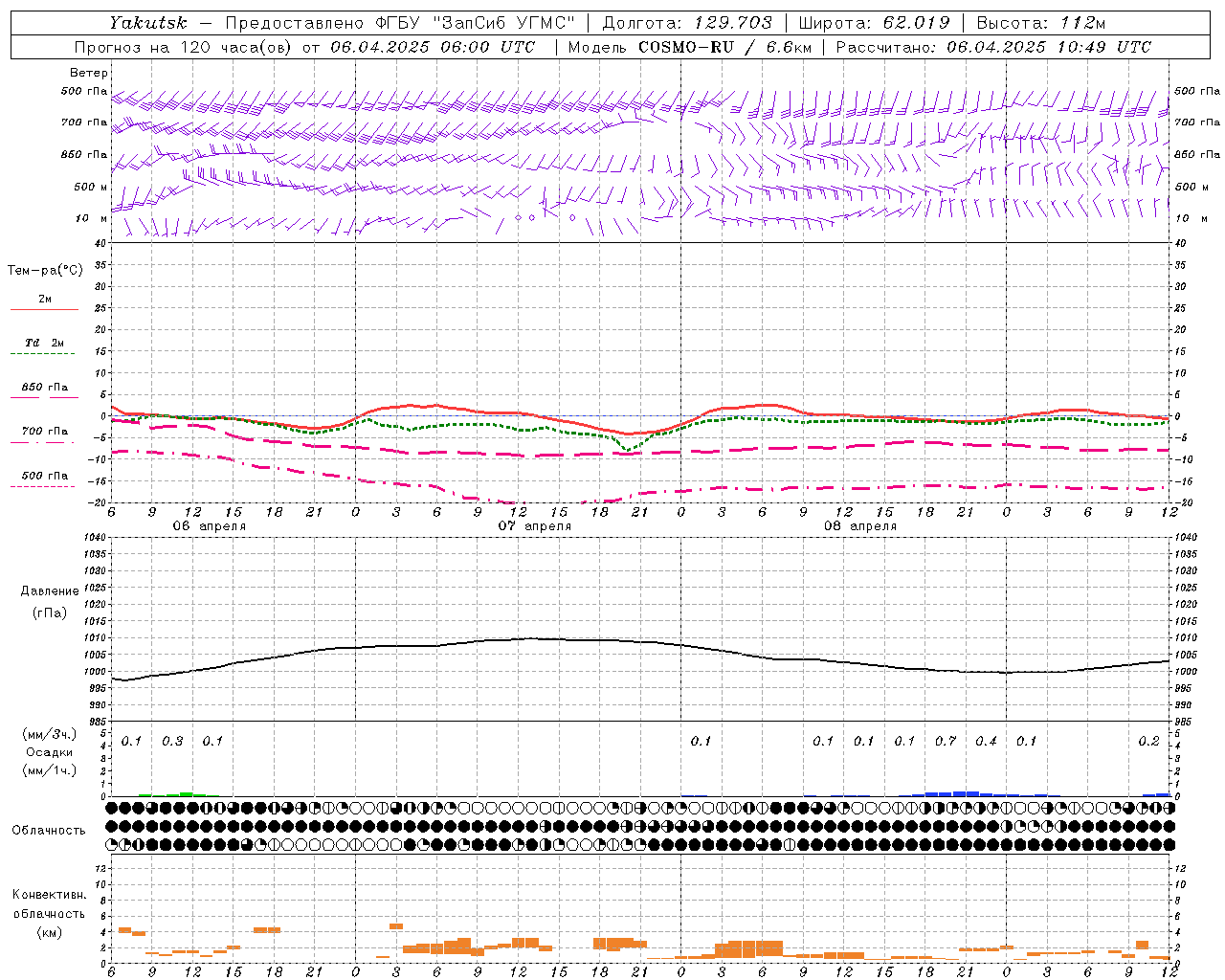Select the Прогноз на 120 часа(ов) text
Image resolution: width=1225 pixels, height=980 pixels.
click(x=184, y=47)
